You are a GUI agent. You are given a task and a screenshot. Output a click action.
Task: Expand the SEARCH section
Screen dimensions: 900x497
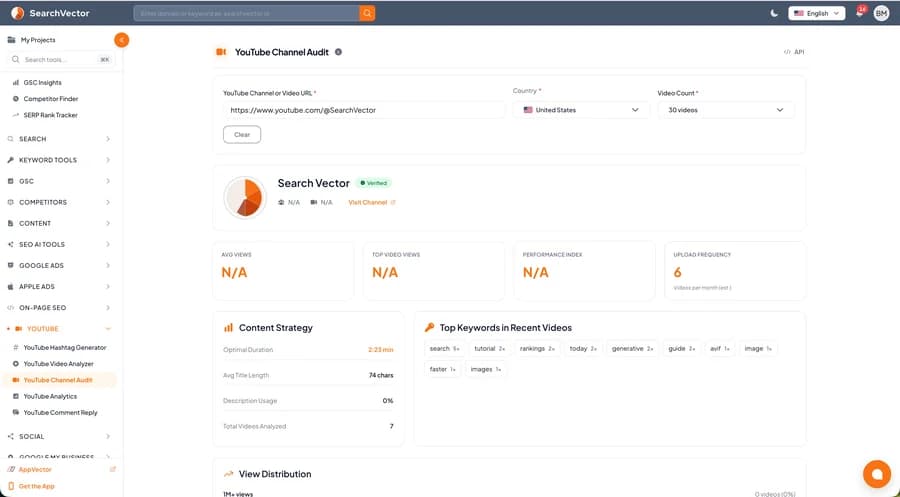click(59, 139)
